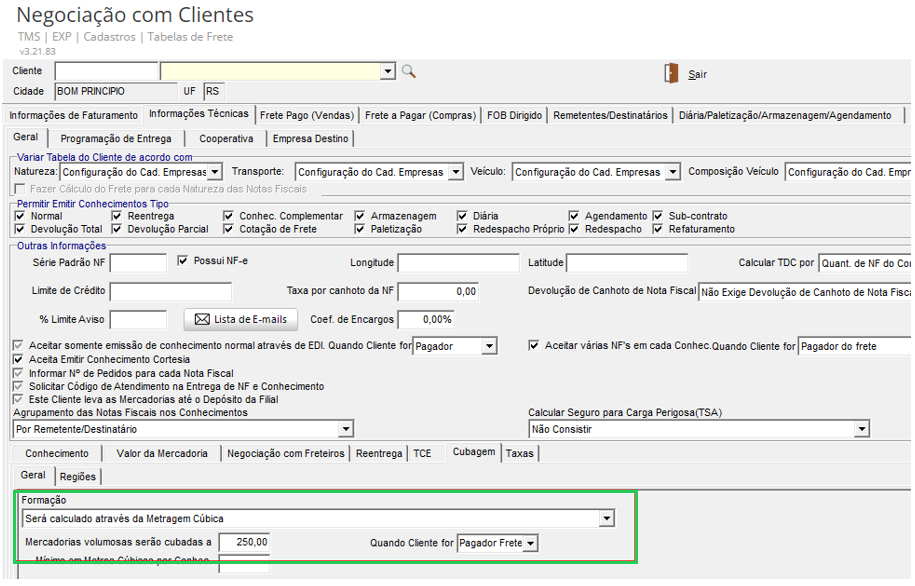Screen dimensions: 915x586
Task: Open the TCE tab
Action: point(422,454)
